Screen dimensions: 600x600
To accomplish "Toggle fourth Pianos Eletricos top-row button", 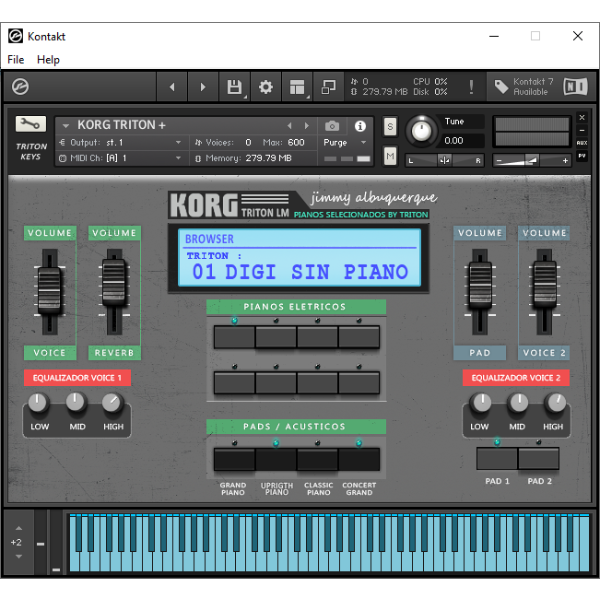I will click(359, 337).
